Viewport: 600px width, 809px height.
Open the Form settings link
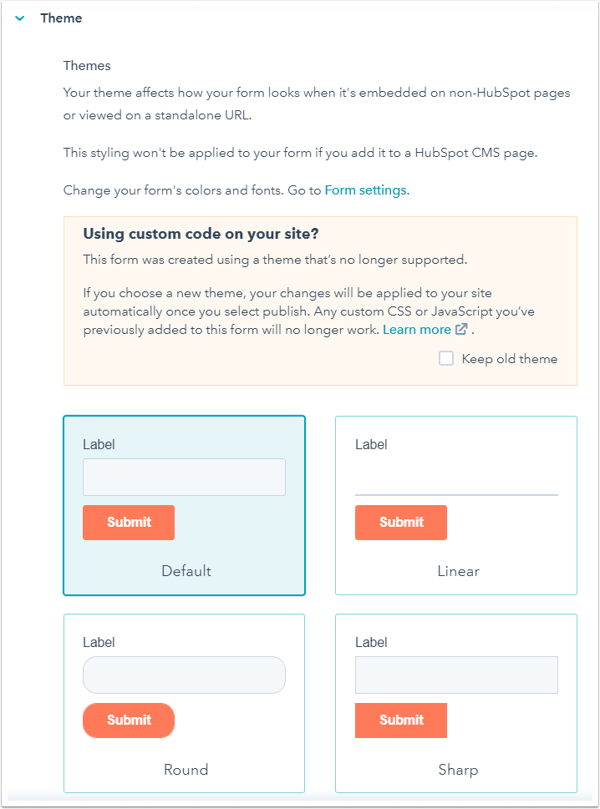tap(365, 190)
